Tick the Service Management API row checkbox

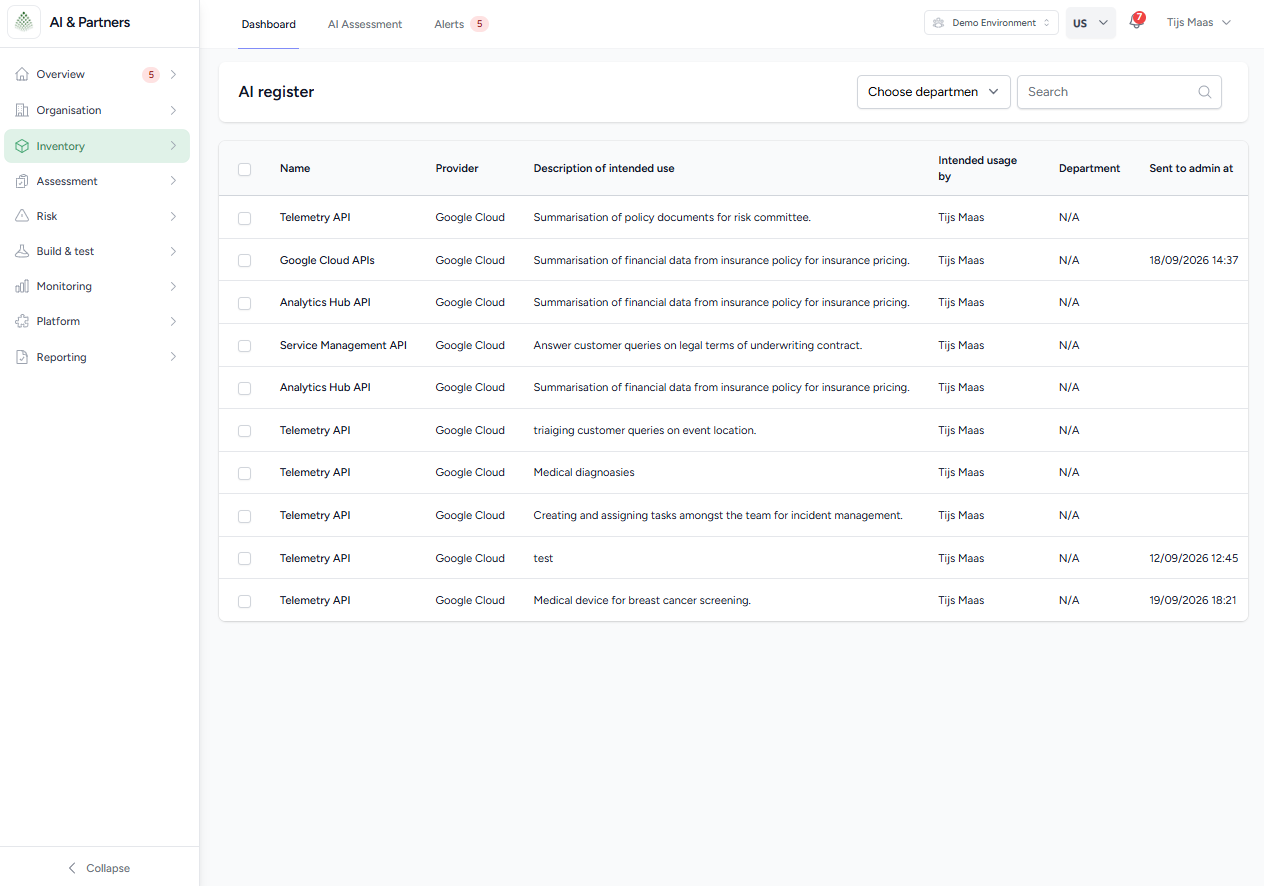244,346
